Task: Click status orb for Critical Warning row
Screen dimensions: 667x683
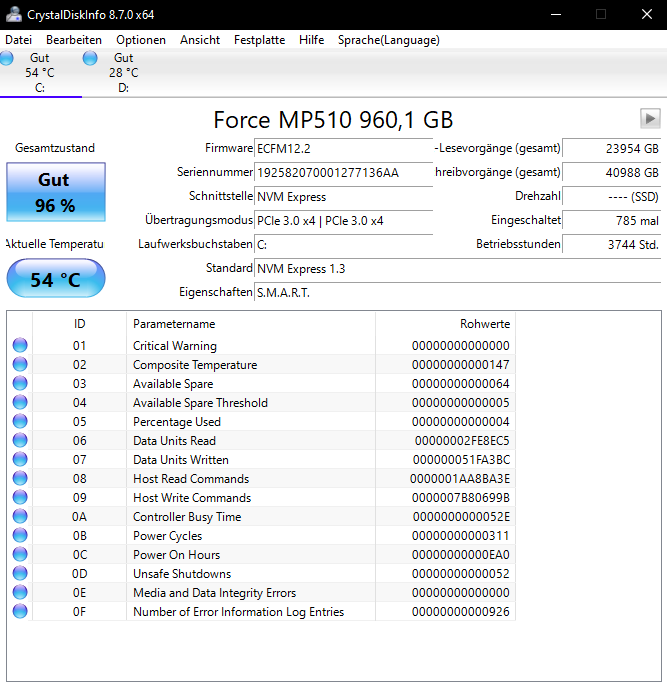Action: 20,345
